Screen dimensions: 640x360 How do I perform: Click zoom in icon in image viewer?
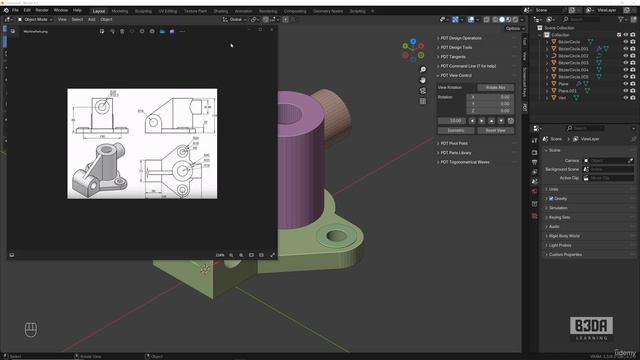241,255
